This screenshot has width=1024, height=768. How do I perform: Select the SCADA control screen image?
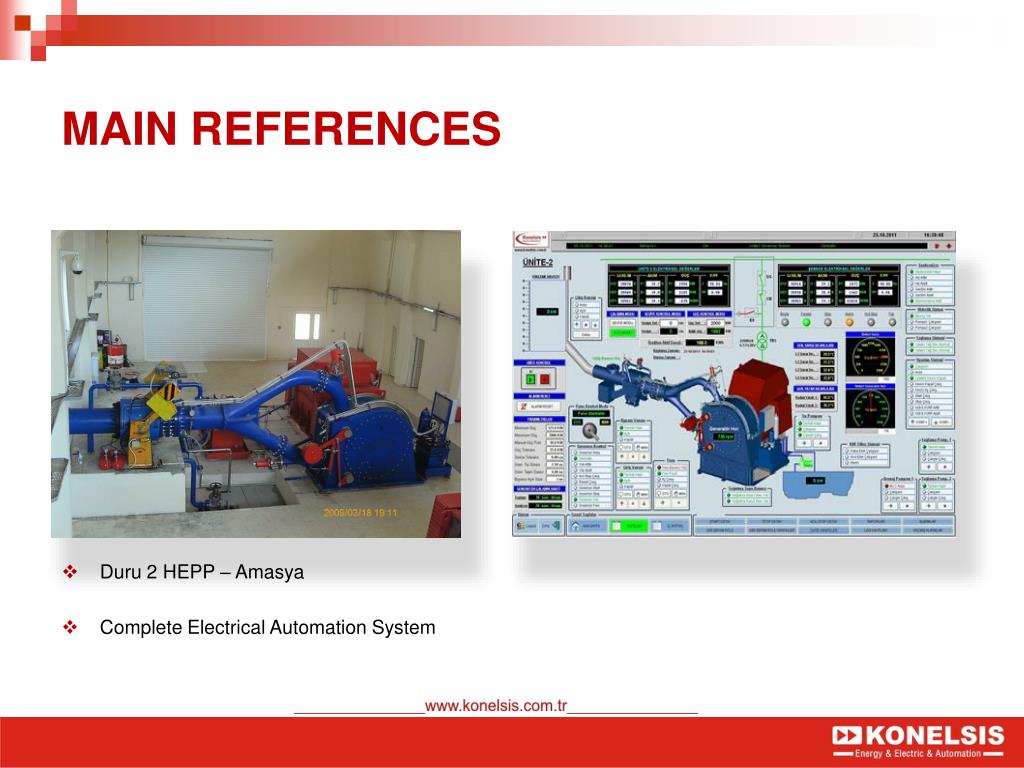tap(734, 384)
